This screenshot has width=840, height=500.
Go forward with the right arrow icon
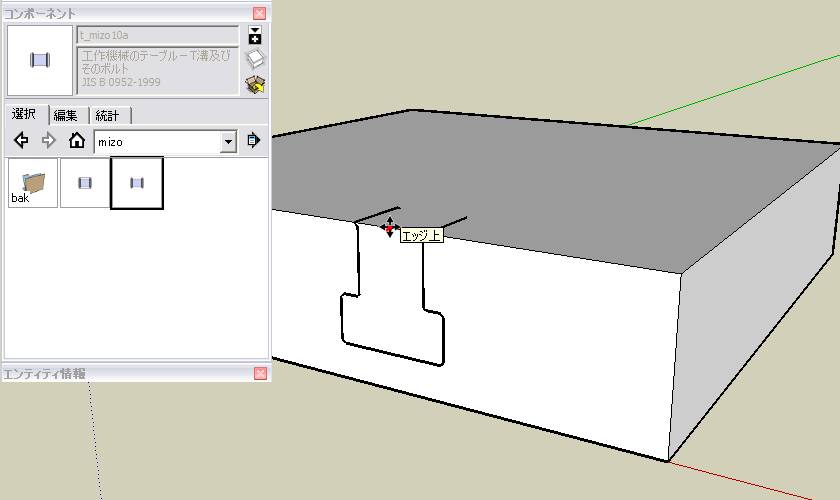(48, 140)
